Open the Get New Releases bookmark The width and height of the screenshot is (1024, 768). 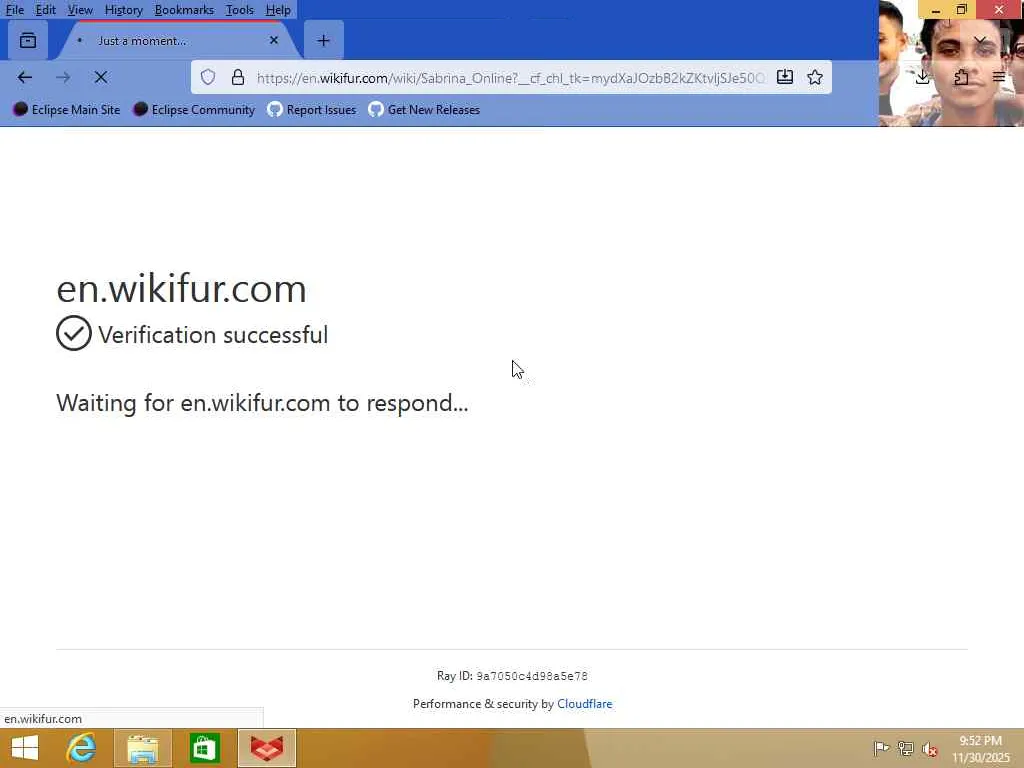(x=424, y=110)
